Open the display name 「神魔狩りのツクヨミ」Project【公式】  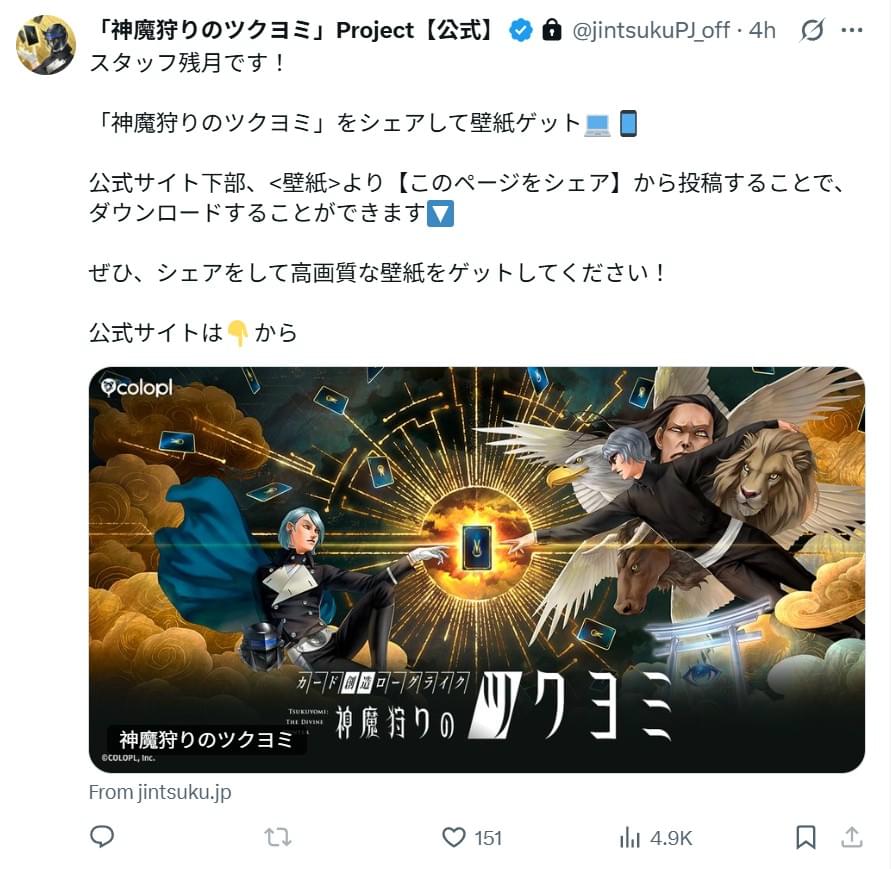point(295,30)
